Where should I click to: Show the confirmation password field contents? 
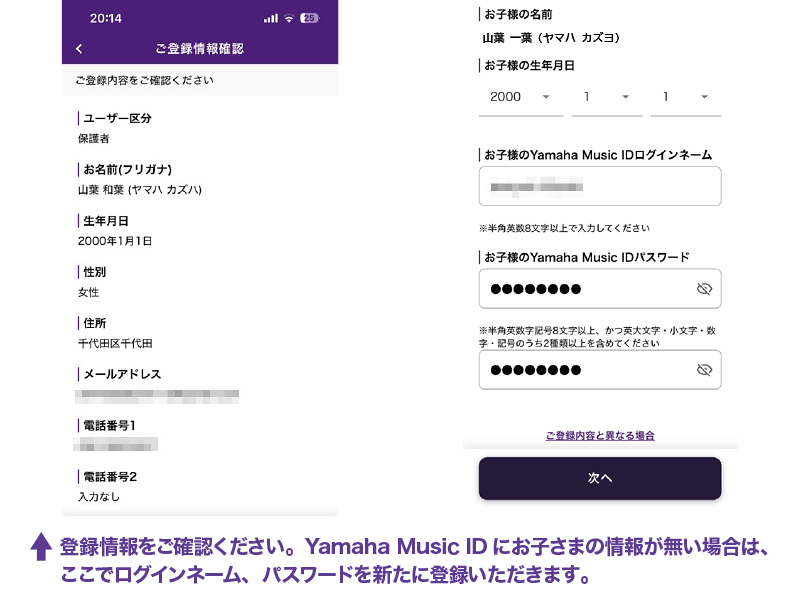[x=704, y=370]
